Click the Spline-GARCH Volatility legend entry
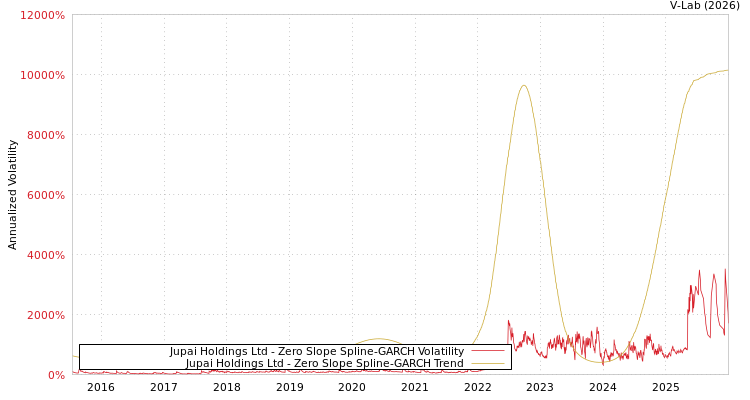750x400 pixels. (x=317, y=351)
